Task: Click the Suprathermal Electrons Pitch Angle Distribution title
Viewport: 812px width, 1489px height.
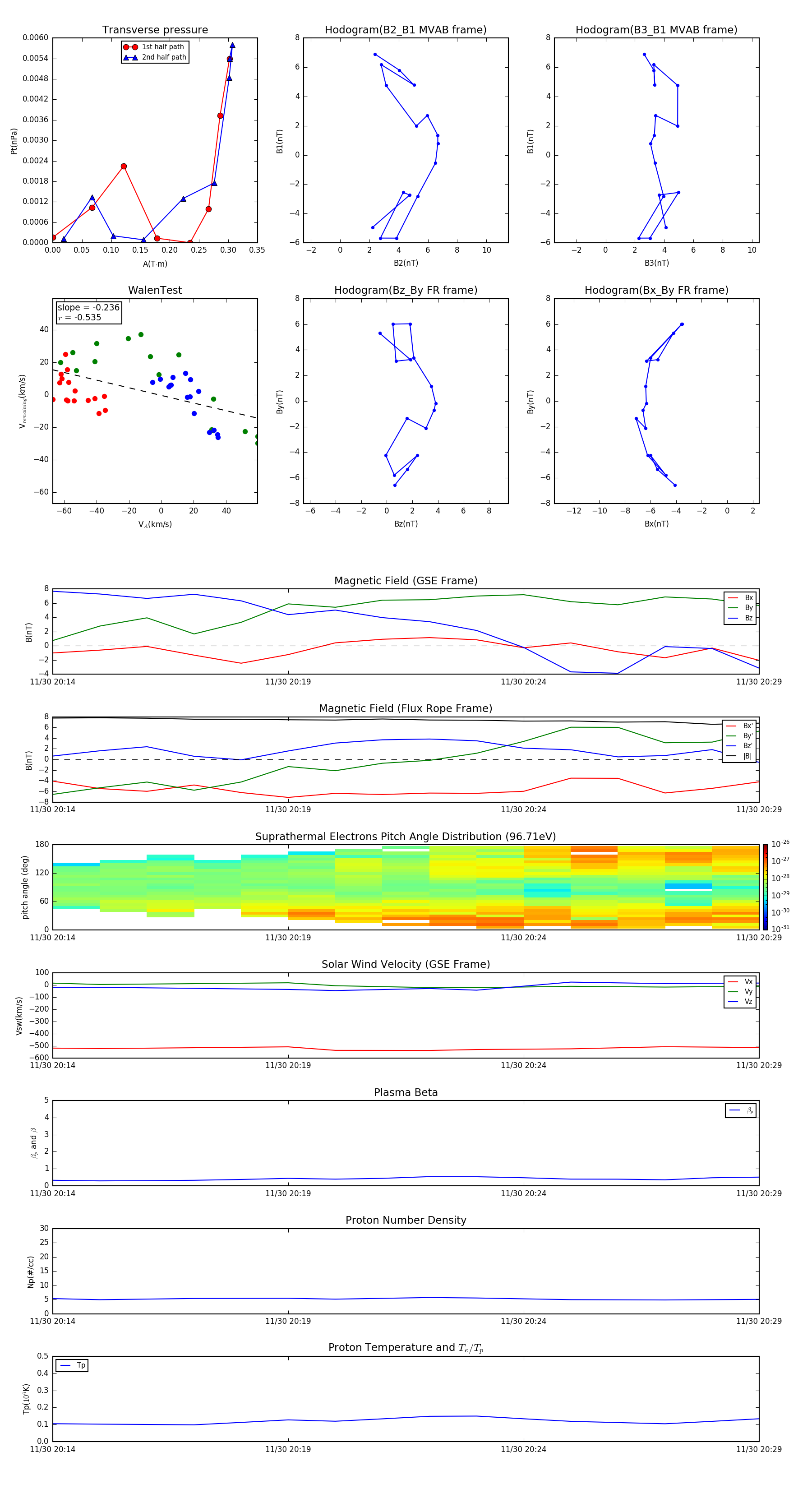Action: (406, 837)
